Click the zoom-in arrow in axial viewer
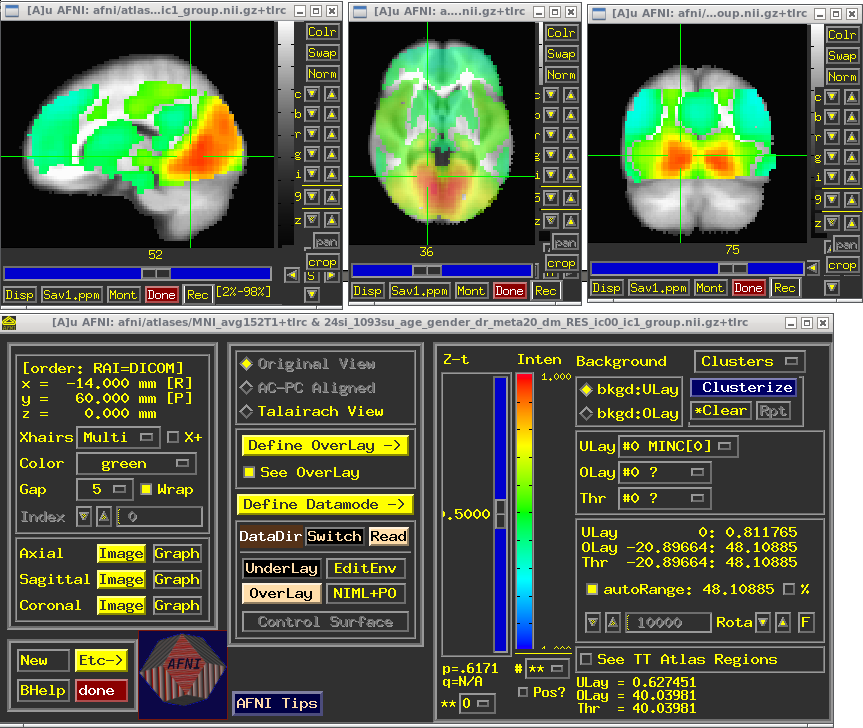Image resolution: width=863 pixels, height=728 pixels. 570,220
